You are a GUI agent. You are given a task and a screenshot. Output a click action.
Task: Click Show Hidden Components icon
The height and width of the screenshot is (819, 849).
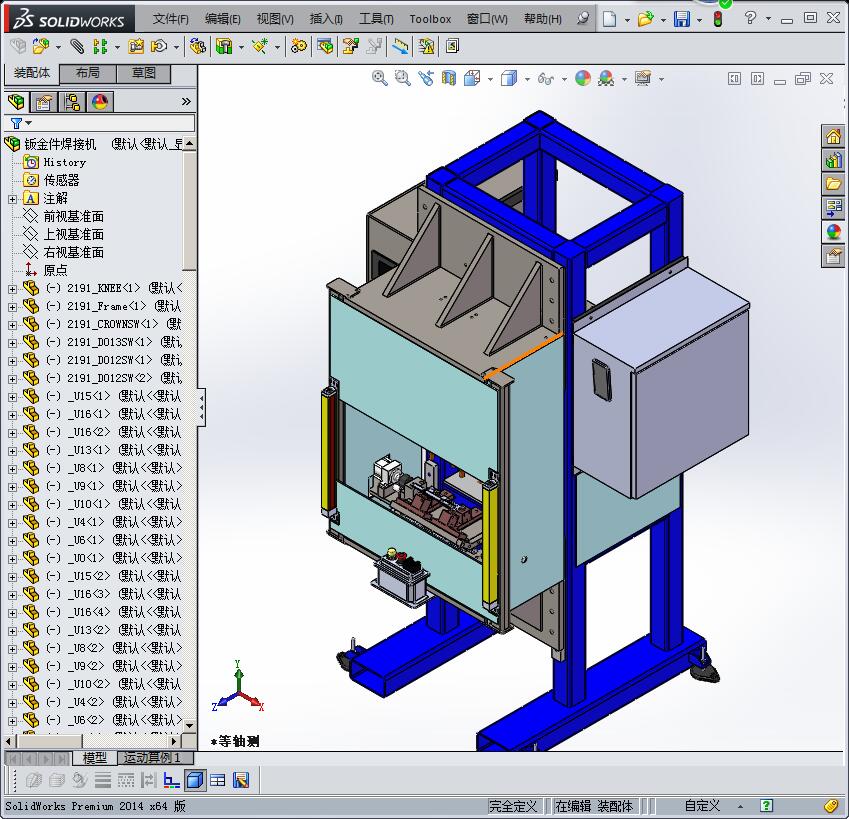pos(198,47)
